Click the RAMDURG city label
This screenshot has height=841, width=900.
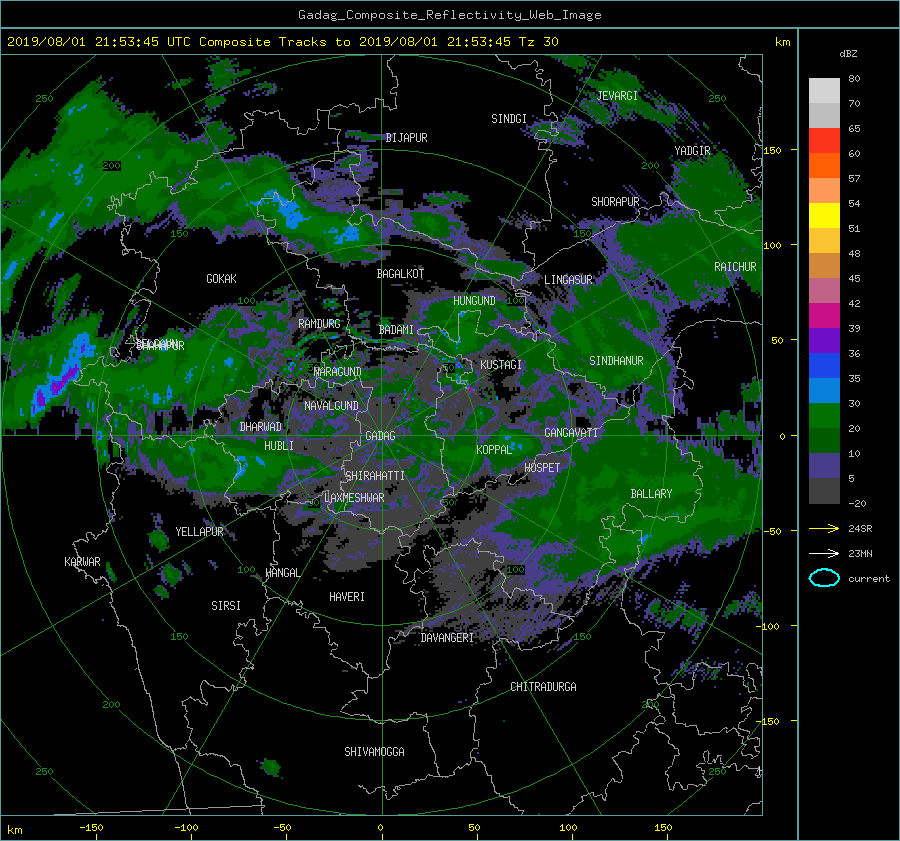click(x=319, y=324)
